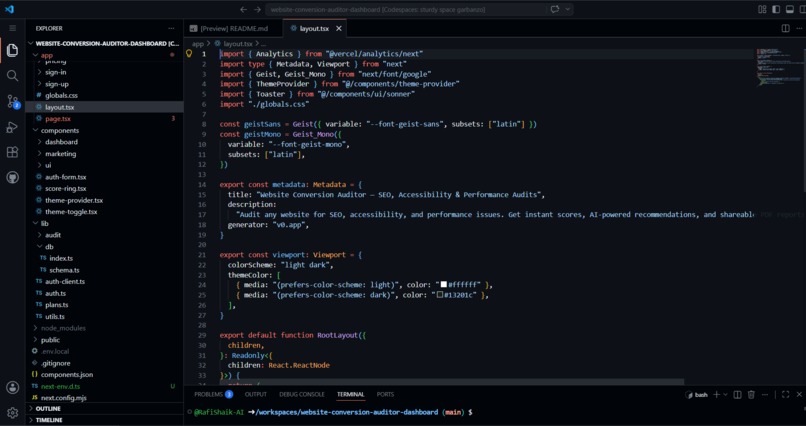Click the app breadcrumb segment
806x426 pixels.
point(198,44)
